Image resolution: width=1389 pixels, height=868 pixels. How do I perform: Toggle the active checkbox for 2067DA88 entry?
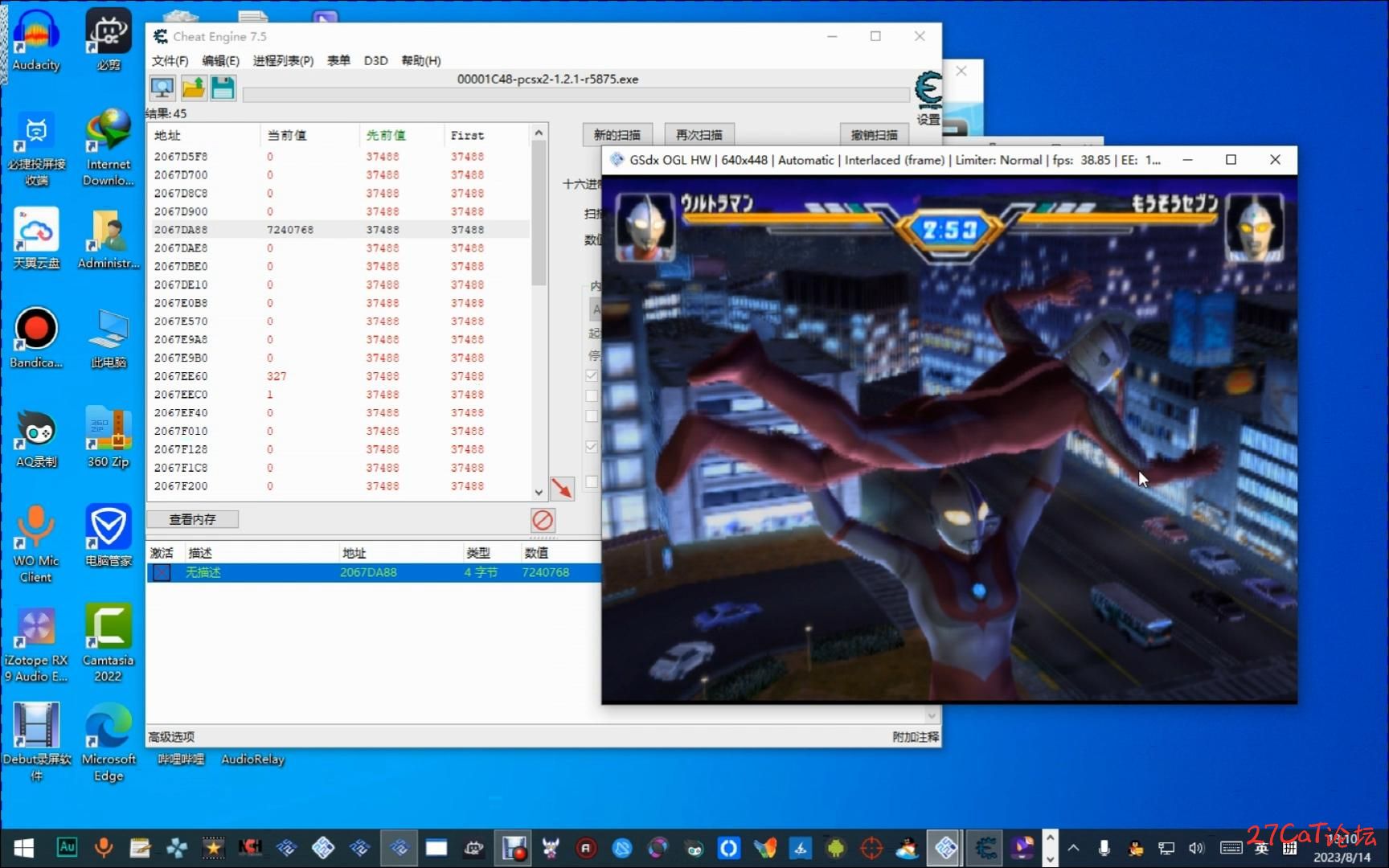click(x=162, y=572)
